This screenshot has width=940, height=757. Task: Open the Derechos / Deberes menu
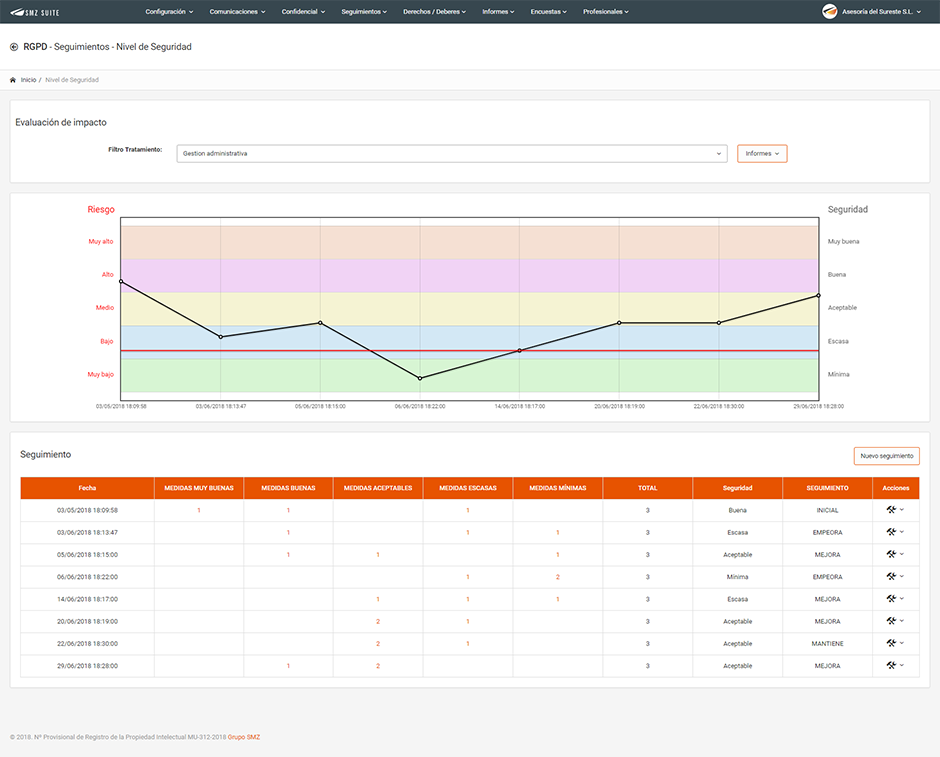tap(434, 11)
